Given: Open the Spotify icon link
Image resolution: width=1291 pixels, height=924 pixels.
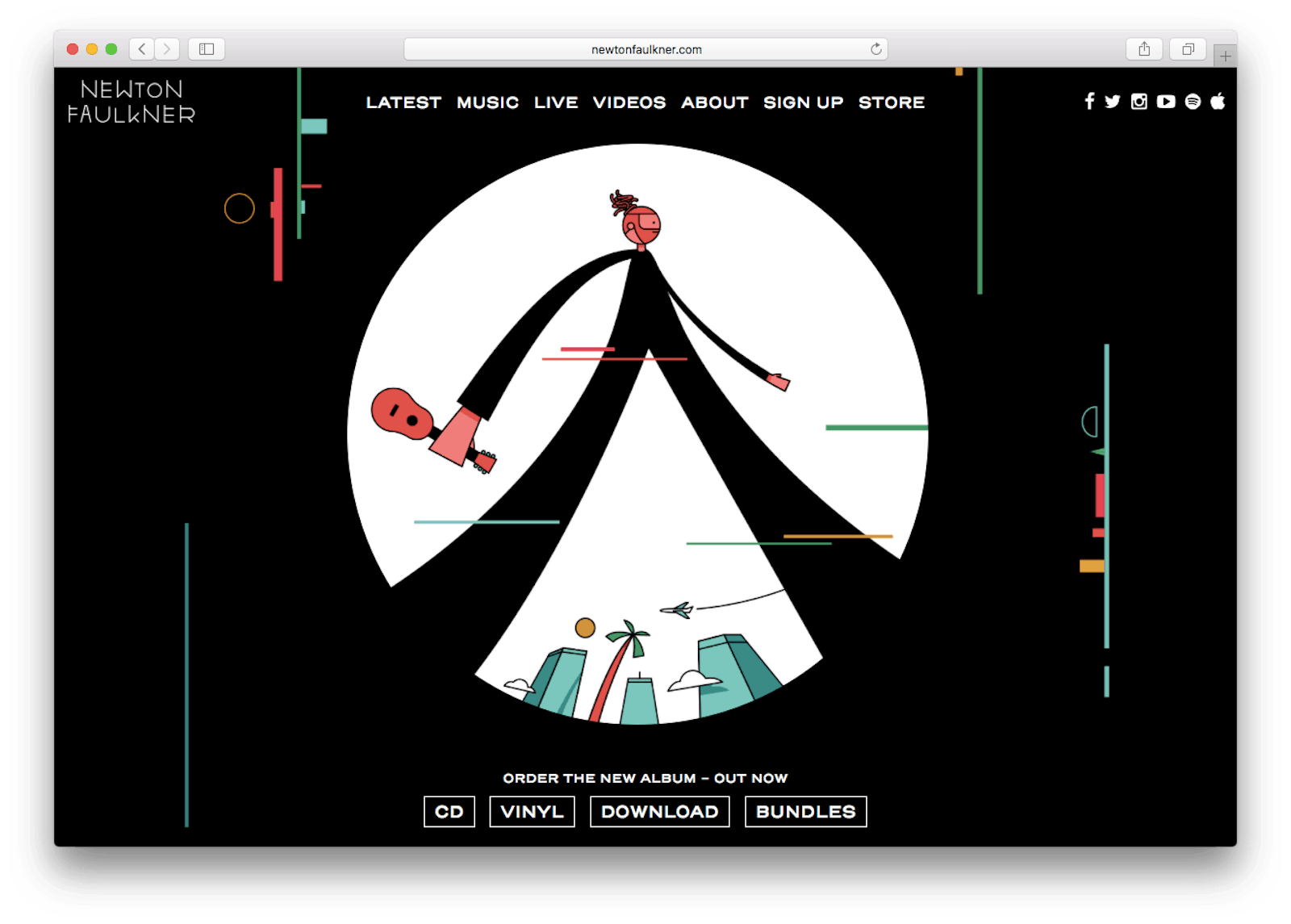Looking at the screenshot, I should [1193, 102].
